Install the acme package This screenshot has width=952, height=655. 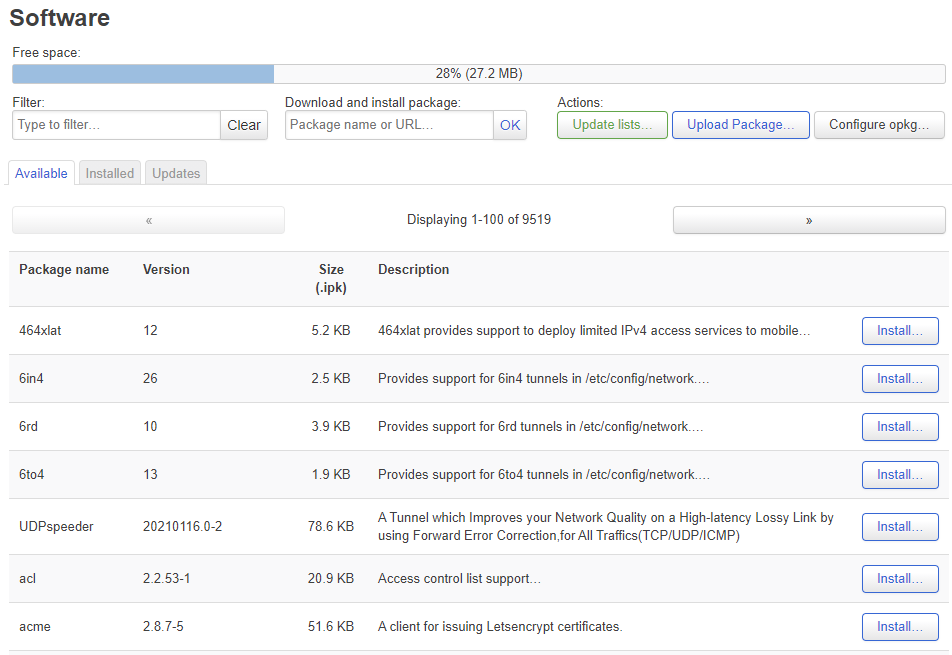click(899, 627)
